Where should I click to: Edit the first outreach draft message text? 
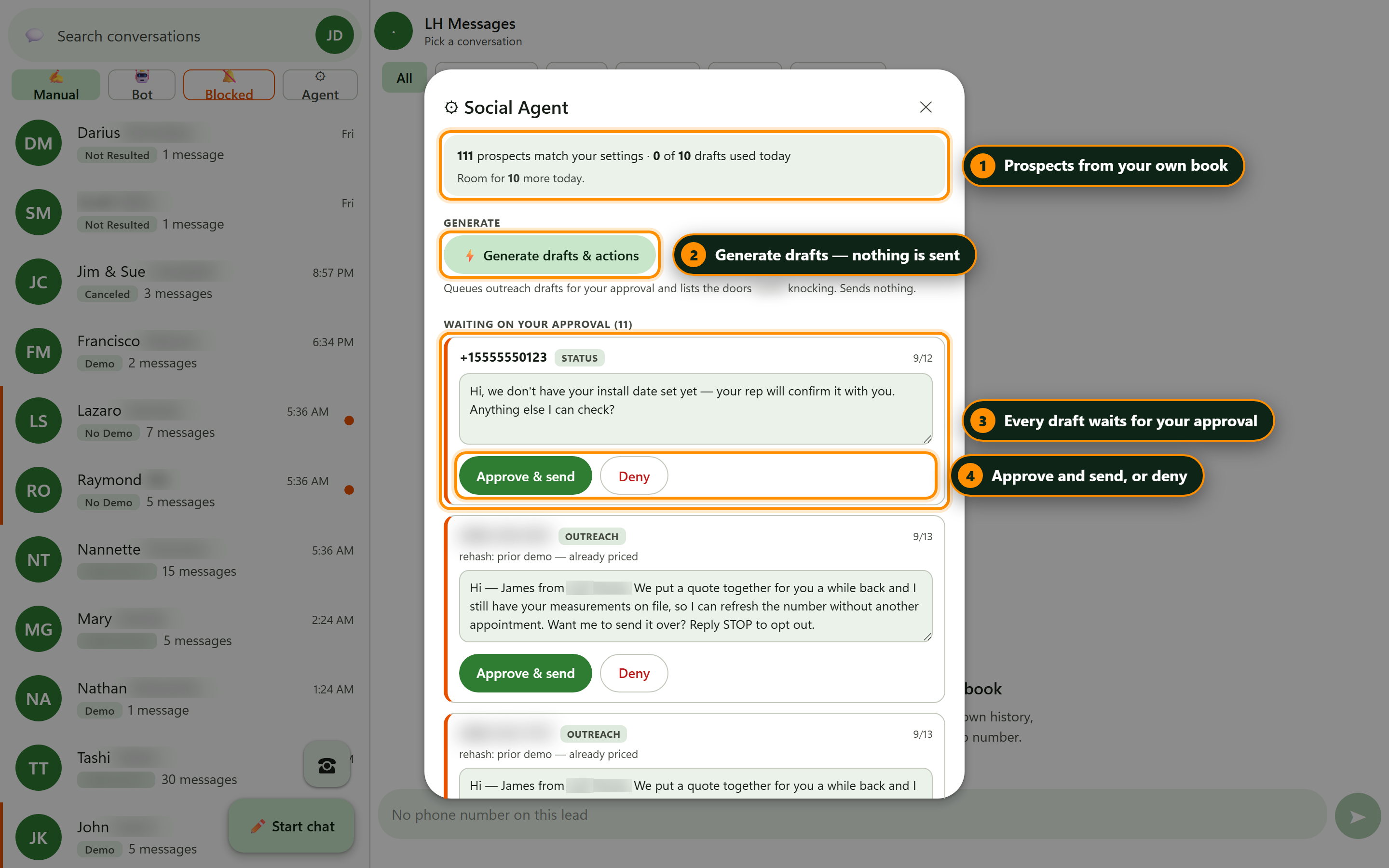(x=695, y=606)
